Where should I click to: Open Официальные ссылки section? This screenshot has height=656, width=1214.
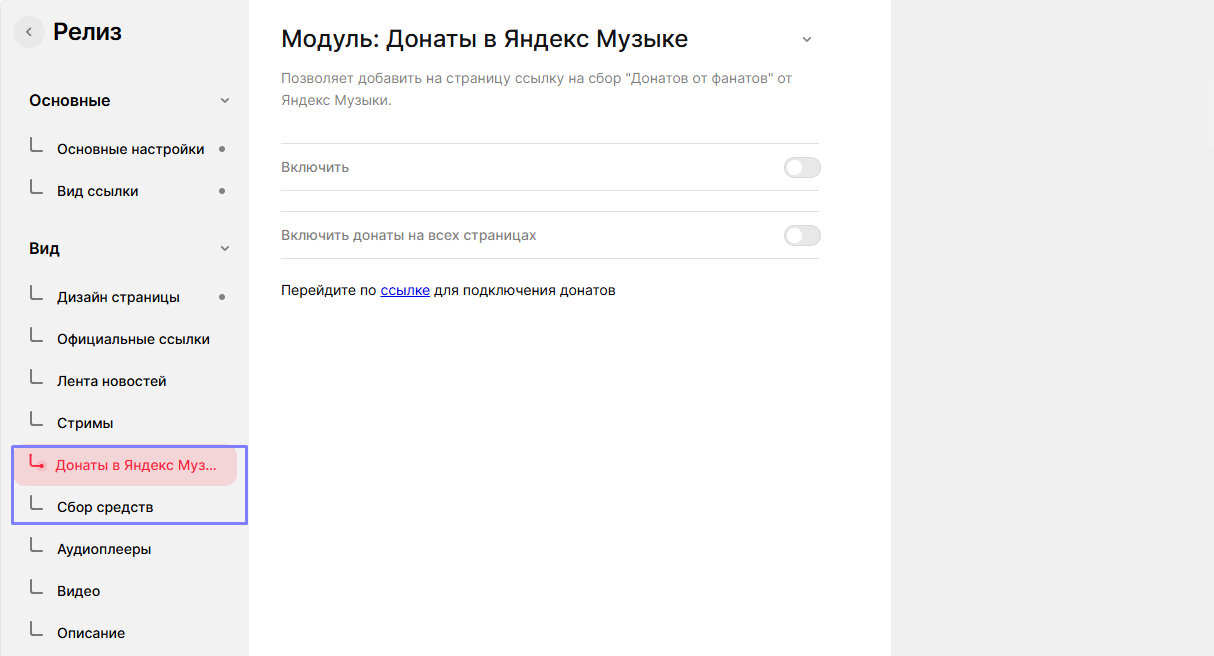click(x=133, y=340)
